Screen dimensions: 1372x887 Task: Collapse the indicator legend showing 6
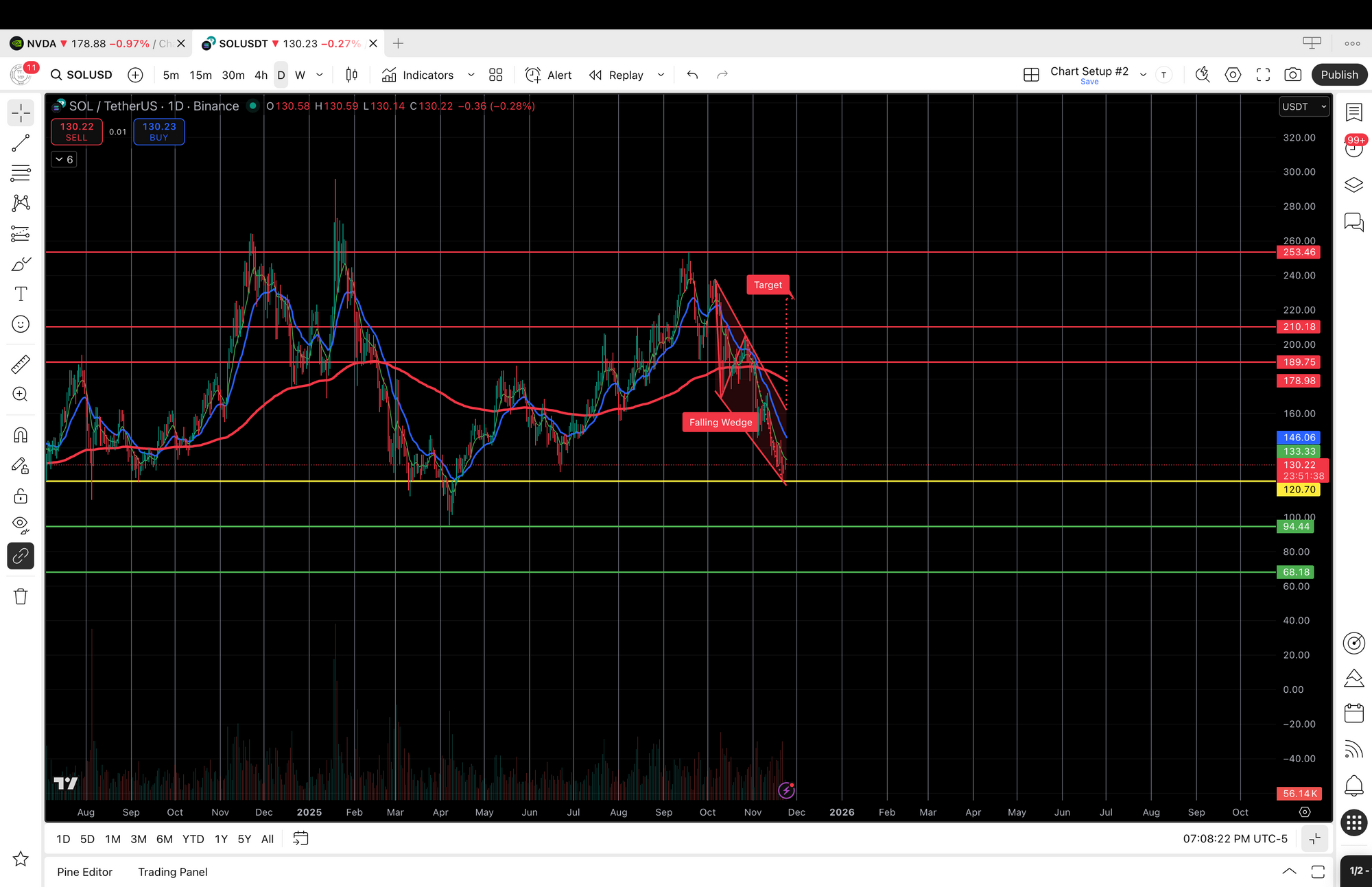click(64, 159)
